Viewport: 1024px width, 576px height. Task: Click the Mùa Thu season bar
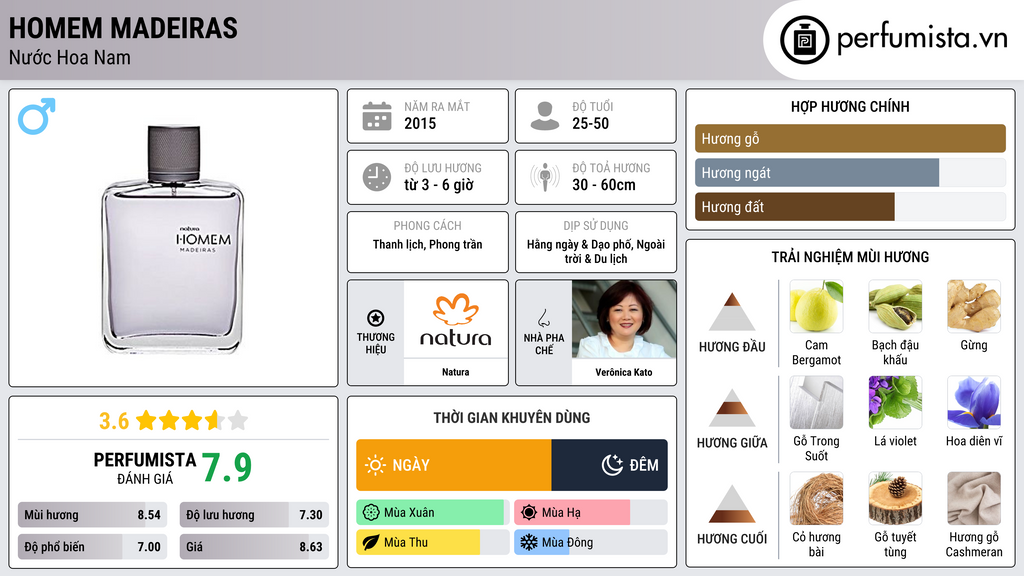433,542
